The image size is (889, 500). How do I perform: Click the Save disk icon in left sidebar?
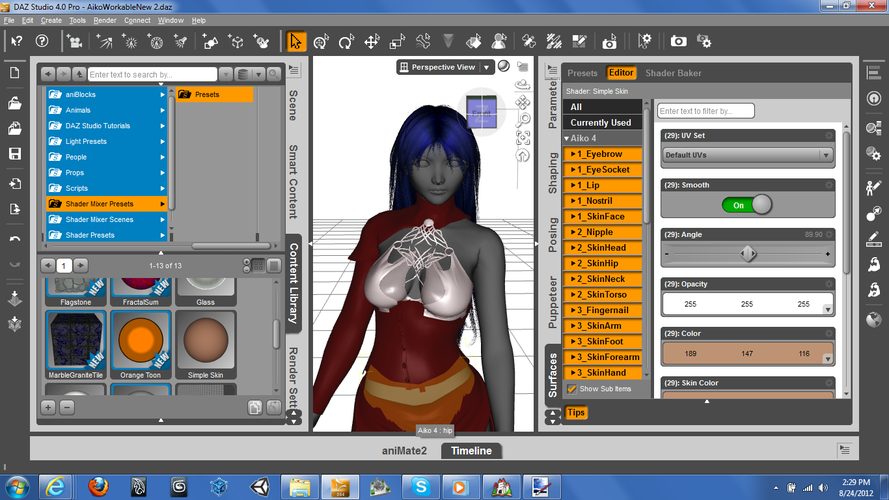(14, 154)
